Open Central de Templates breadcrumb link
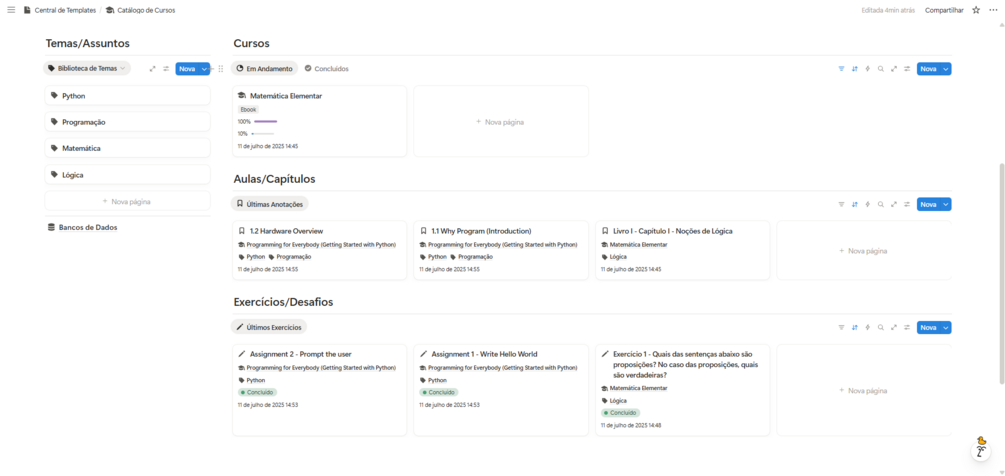 (x=65, y=10)
